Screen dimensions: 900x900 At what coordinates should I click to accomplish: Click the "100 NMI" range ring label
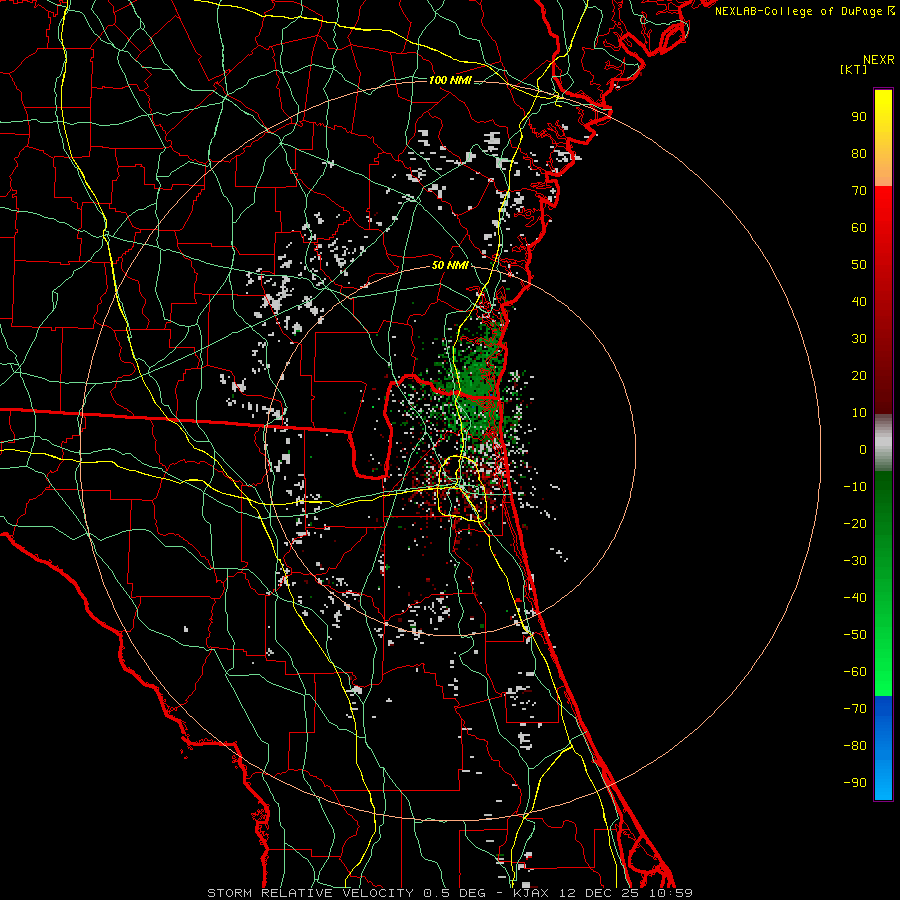450,80
